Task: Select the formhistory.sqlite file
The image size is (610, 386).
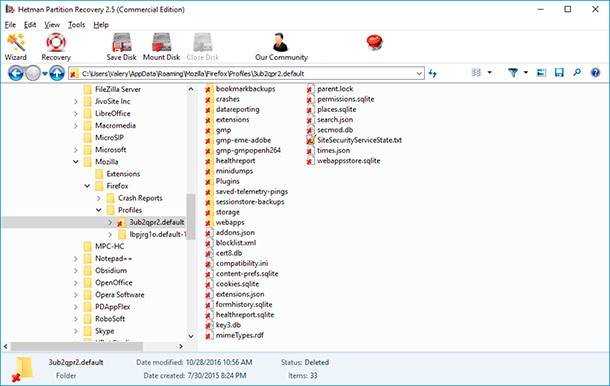Action: 239,305
